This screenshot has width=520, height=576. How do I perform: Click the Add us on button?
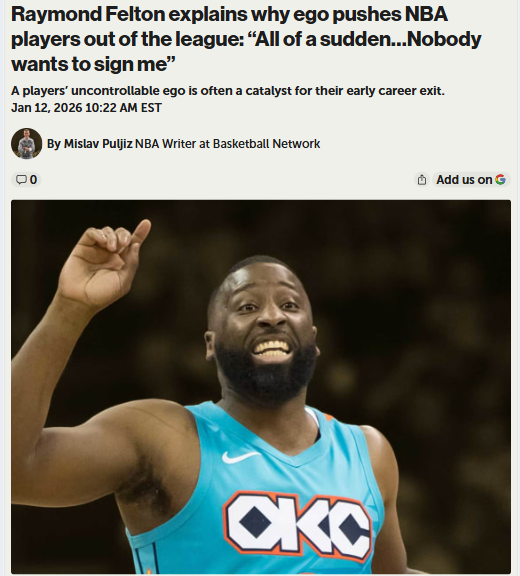pyautogui.click(x=471, y=180)
